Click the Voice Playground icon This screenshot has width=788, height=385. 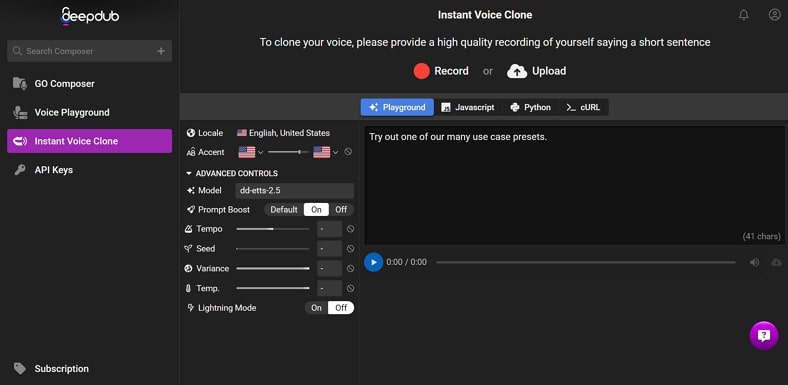click(x=20, y=112)
